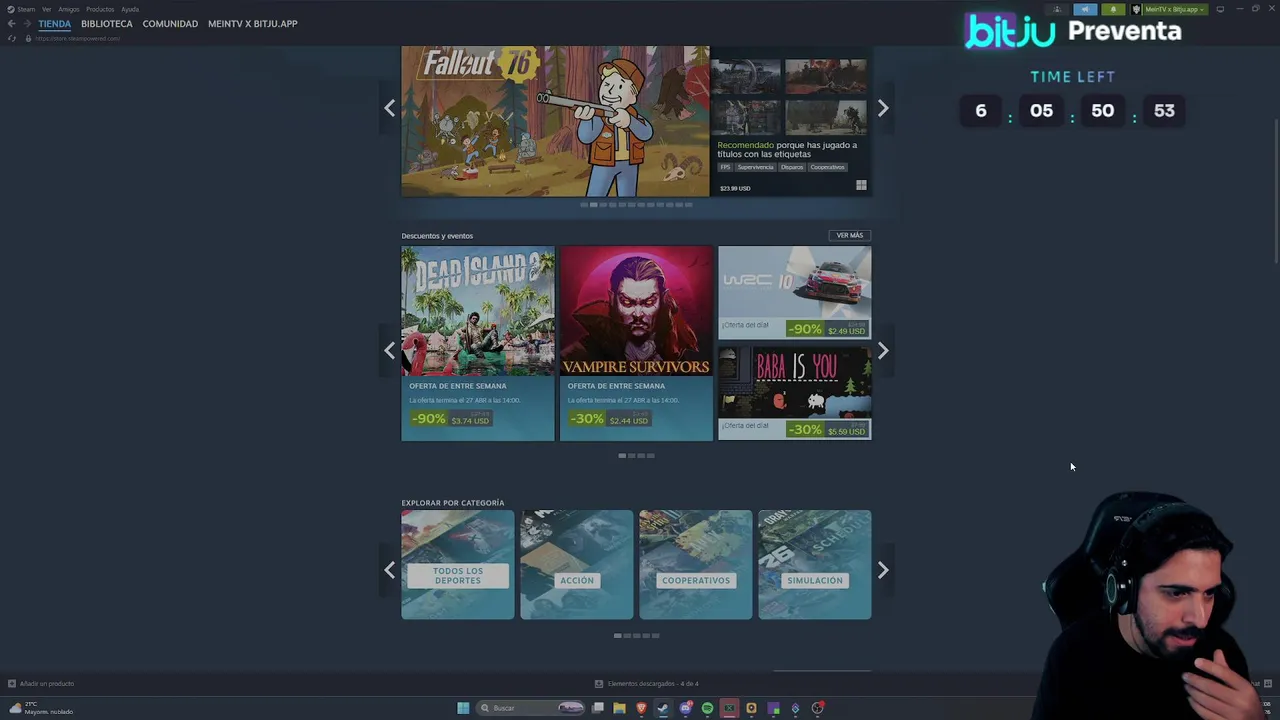Screen dimensions: 1280x720
Task: Click the Windows platform icon on the banner
Action: (861, 185)
